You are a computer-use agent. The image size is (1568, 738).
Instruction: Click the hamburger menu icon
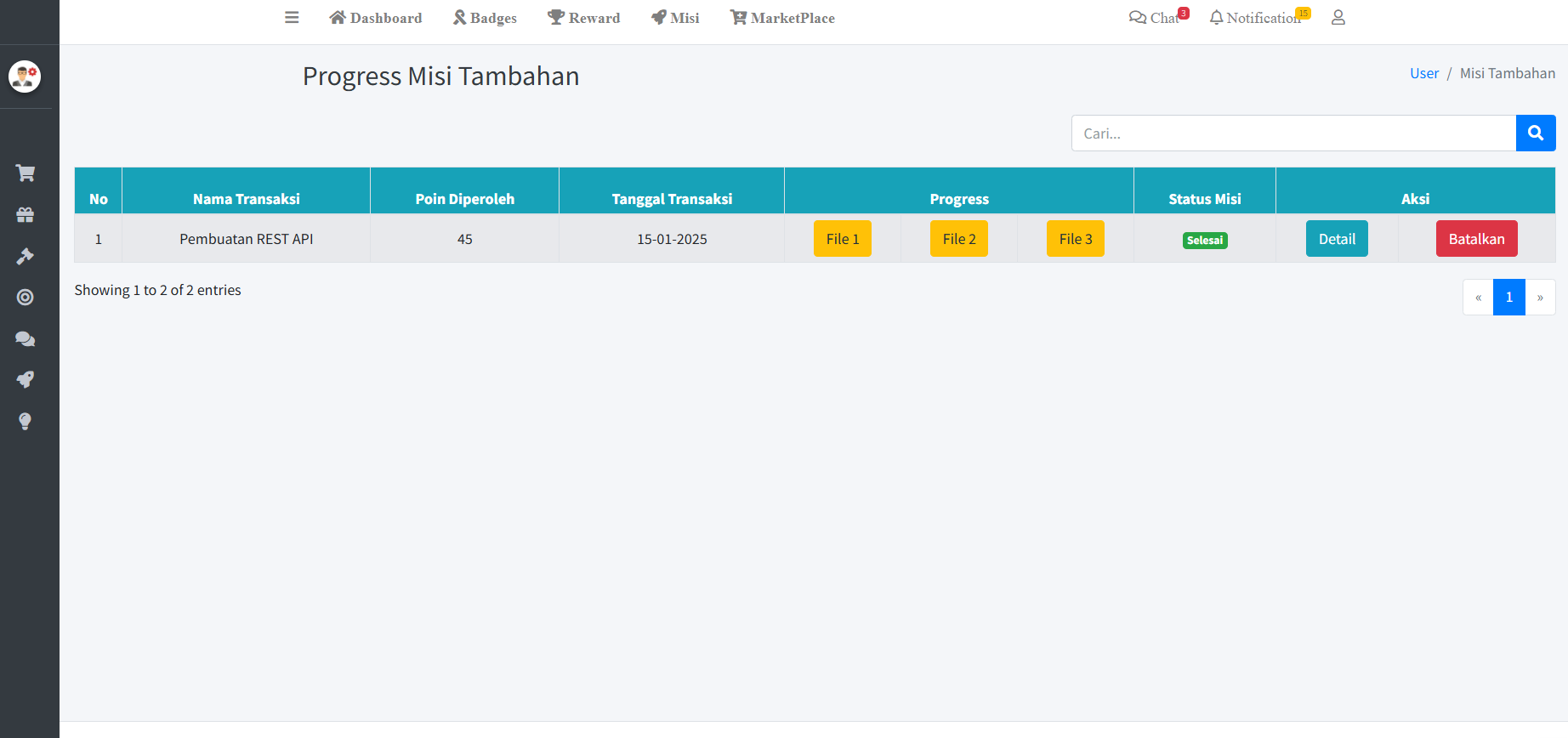click(x=292, y=18)
